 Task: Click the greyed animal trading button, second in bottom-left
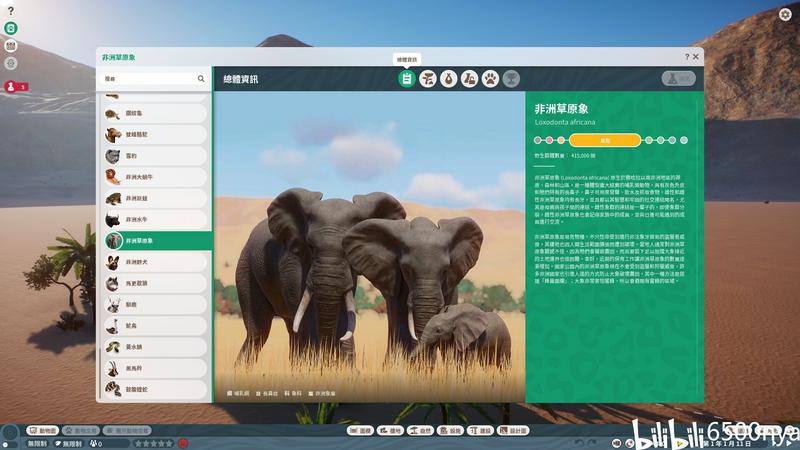[81, 431]
